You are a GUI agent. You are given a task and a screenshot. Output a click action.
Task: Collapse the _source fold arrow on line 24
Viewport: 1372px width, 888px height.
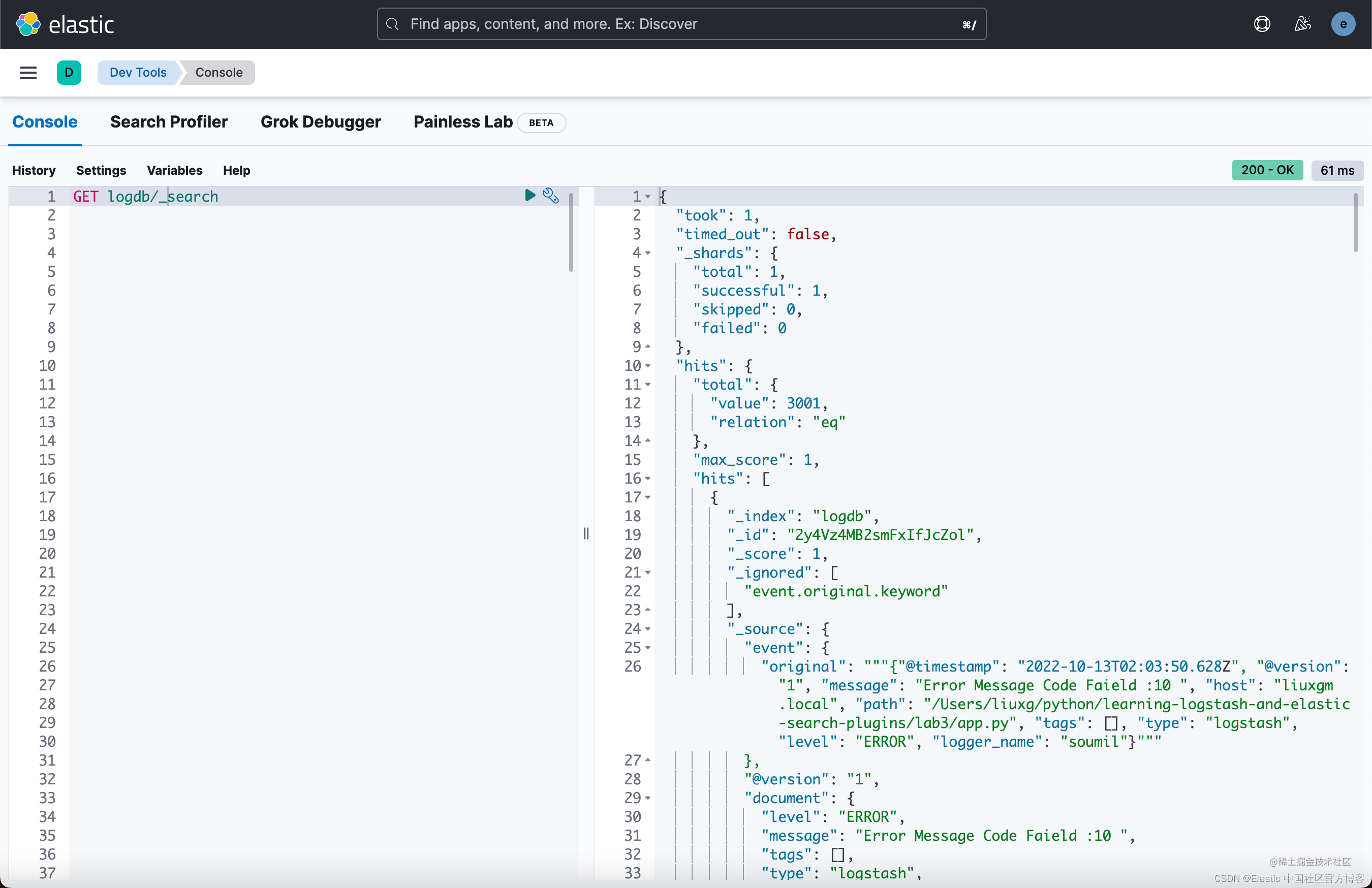pyautogui.click(x=648, y=629)
